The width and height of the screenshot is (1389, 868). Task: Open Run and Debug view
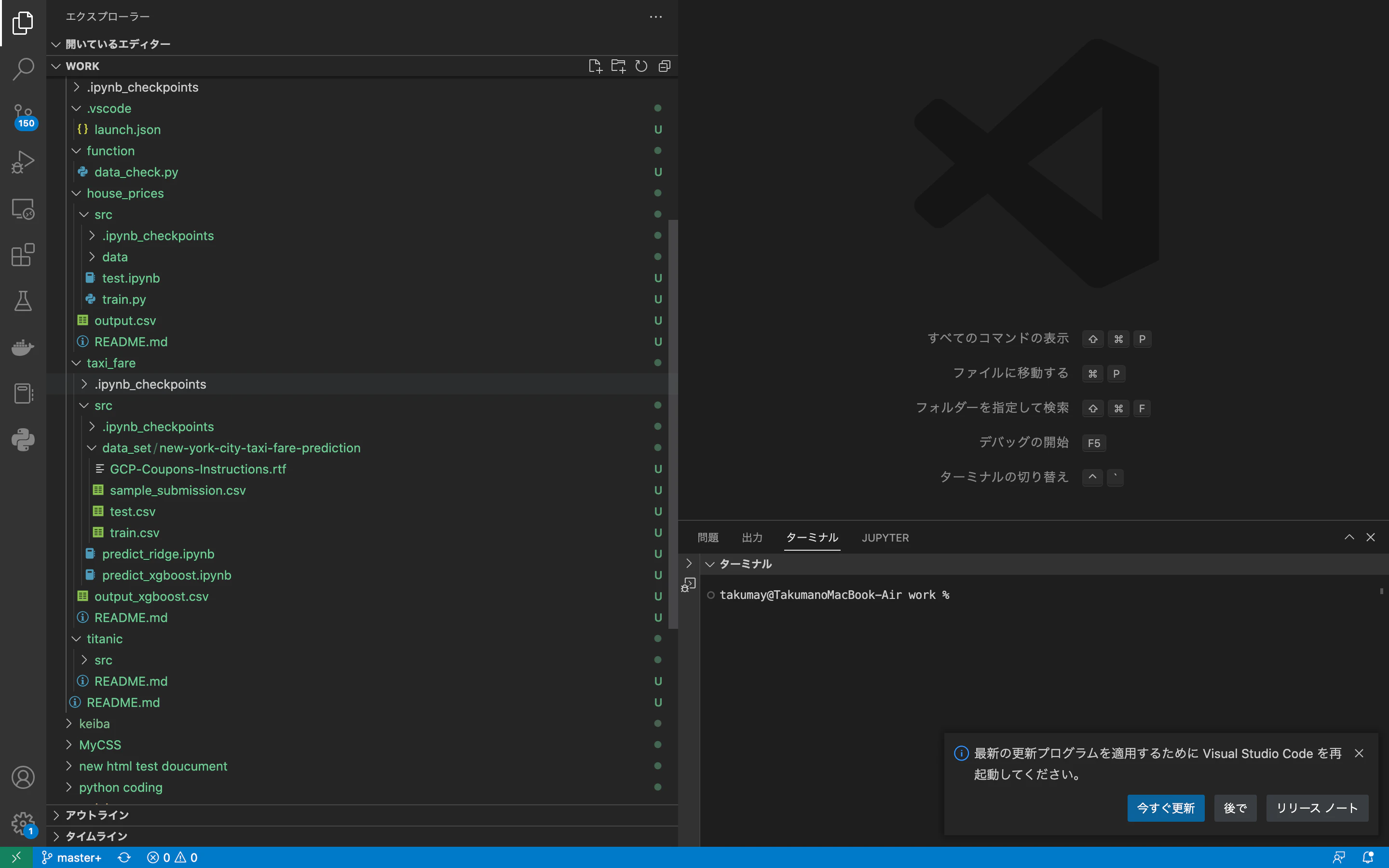23,162
